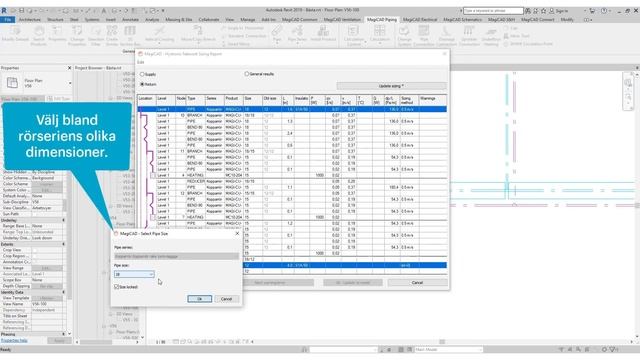Close the Properties palette
The image size is (640, 360).
coord(69,68)
